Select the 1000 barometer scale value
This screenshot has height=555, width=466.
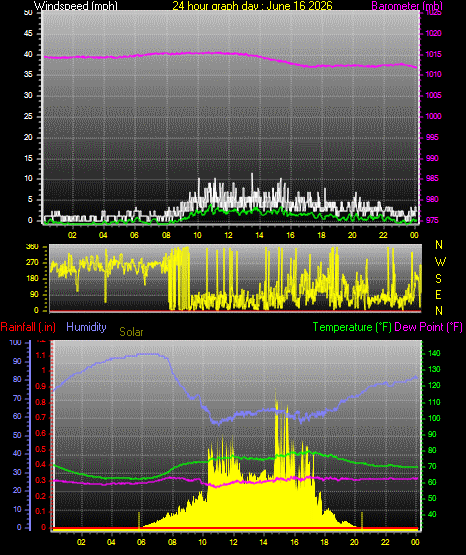(433, 116)
